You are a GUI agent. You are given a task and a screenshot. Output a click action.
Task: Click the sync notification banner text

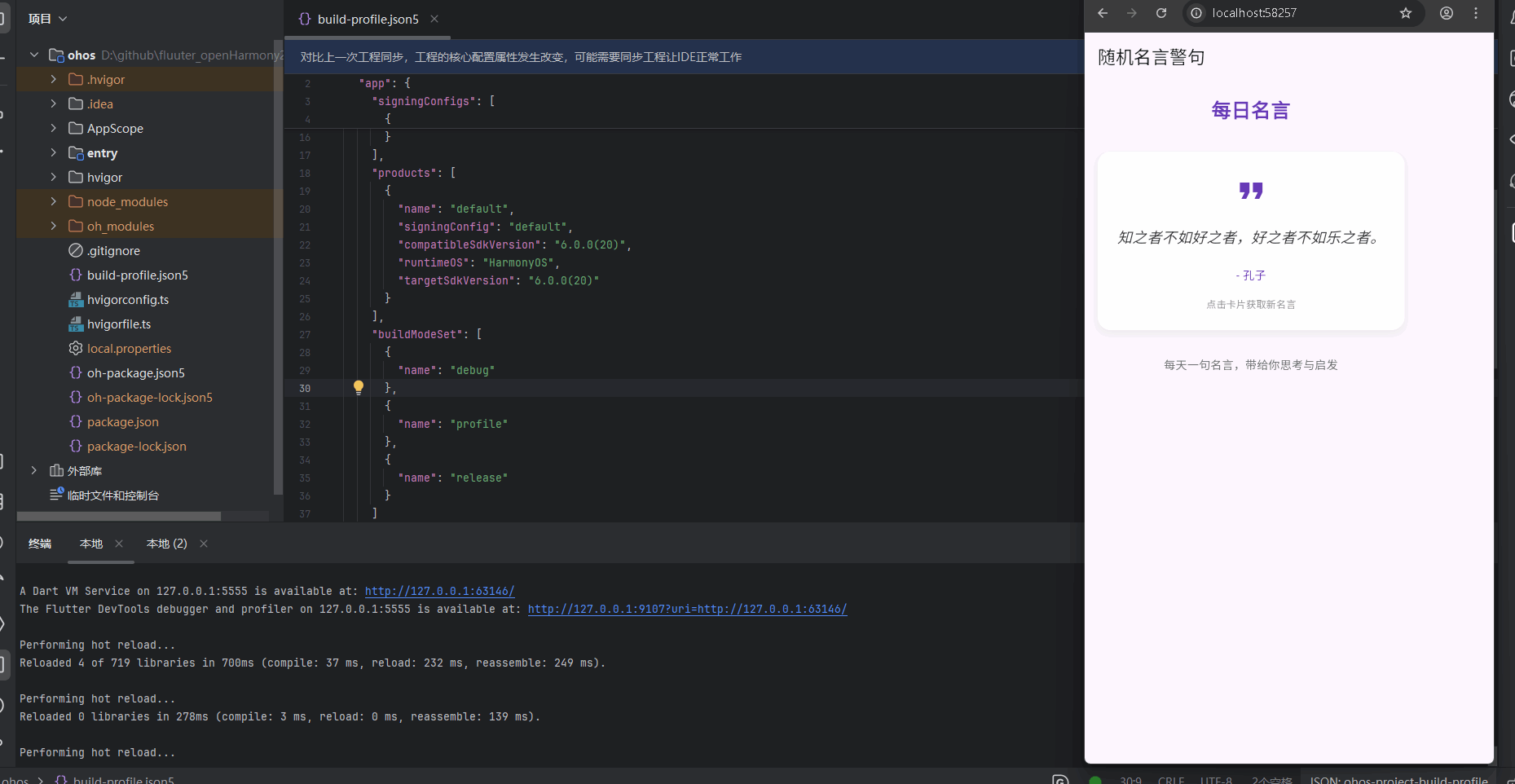tap(521, 57)
